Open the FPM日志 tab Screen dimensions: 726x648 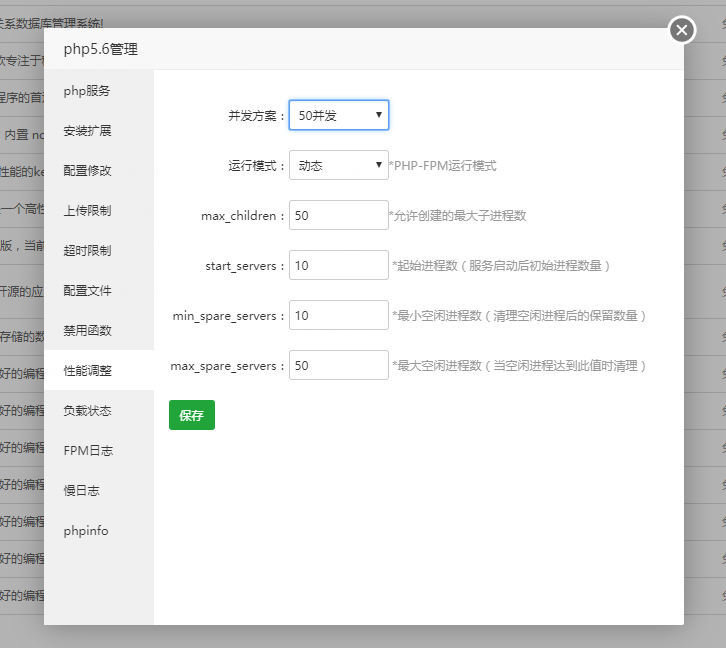(87, 451)
